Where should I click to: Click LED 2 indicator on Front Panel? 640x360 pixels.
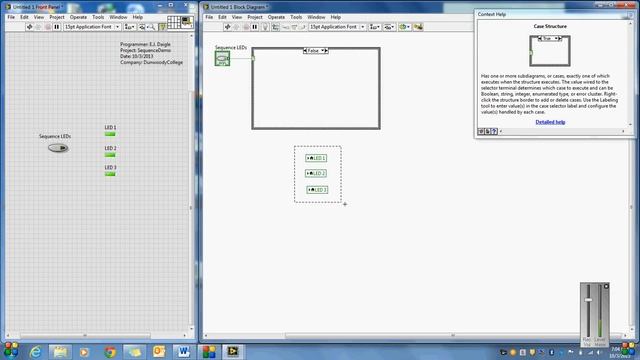tap(110, 155)
